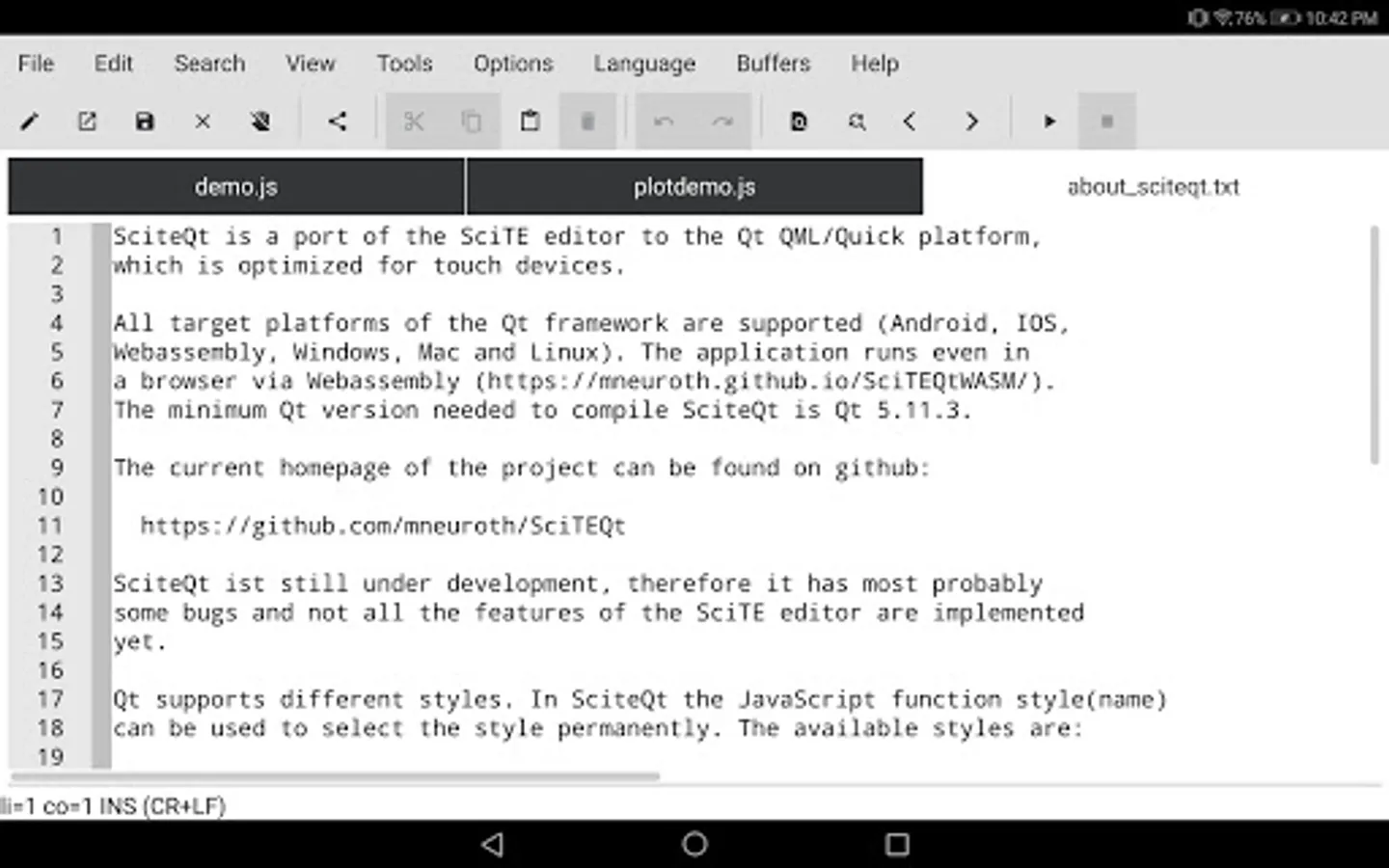The width and height of the screenshot is (1389, 868).
Task: Click line number 17 in margin
Action: (x=50, y=699)
